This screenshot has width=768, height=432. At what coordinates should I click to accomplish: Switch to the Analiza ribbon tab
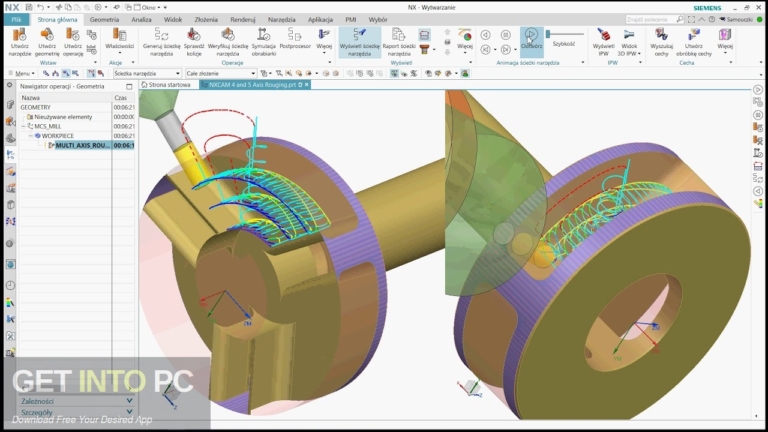point(141,20)
